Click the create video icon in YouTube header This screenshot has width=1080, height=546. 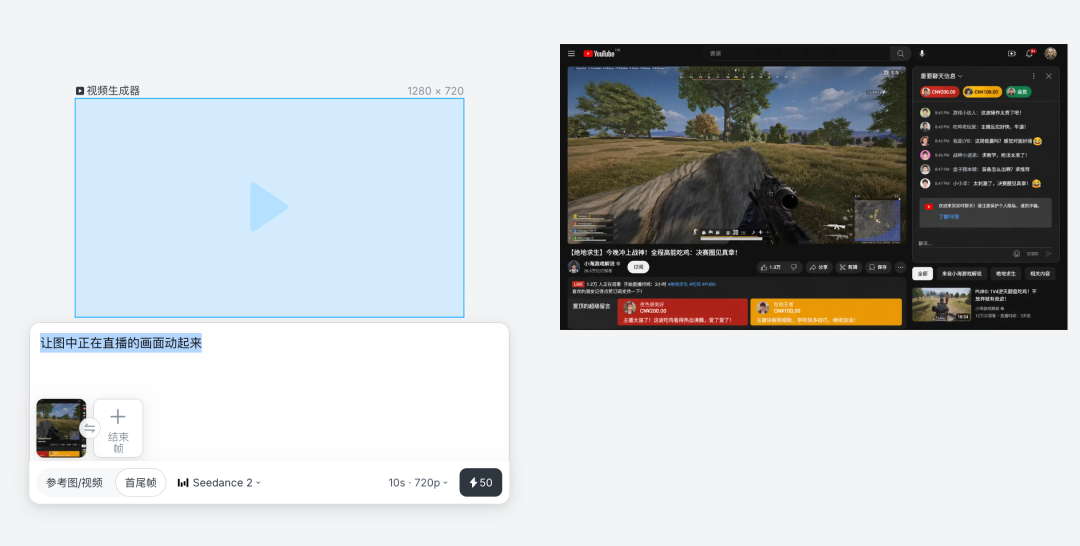click(x=1012, y=54)
